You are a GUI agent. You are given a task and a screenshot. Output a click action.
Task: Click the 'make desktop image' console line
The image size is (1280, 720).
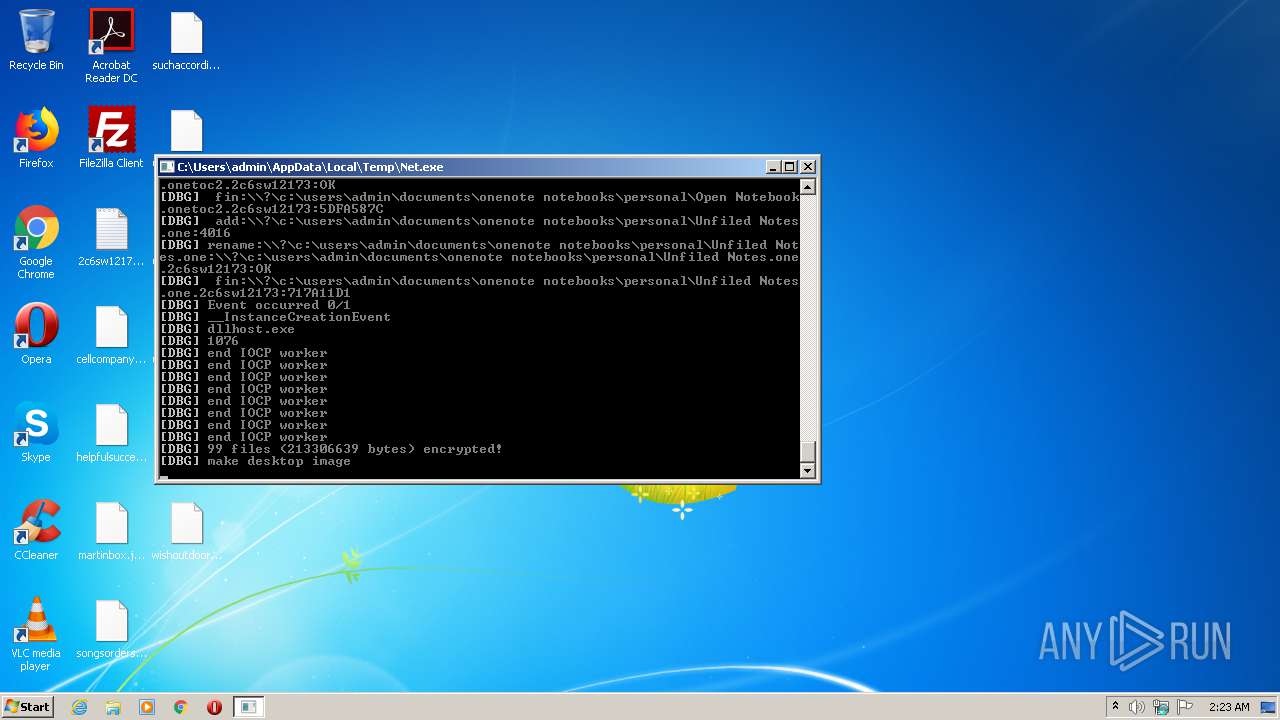255,461
